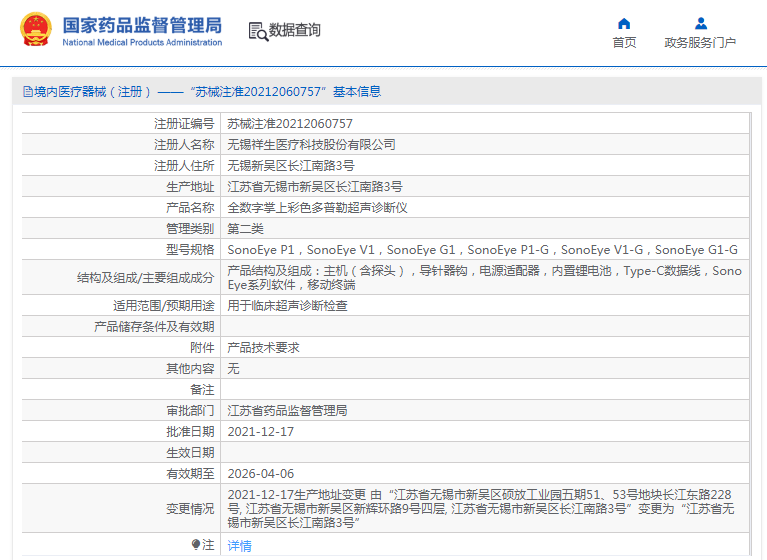767x560 pixels.
Task: Click the 江苏省药品监督管理局 approving department cell
Action: pos(287,411)
